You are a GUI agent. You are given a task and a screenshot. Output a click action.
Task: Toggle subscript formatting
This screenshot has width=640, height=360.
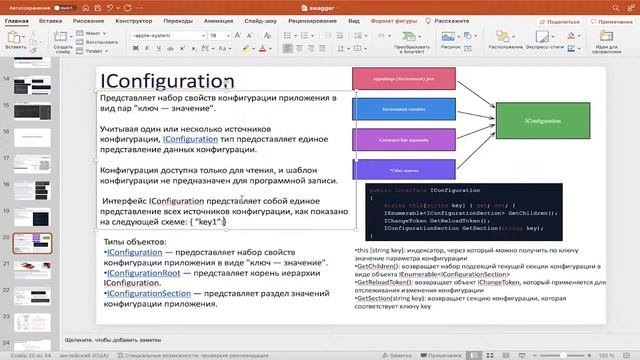coord(194,49)
